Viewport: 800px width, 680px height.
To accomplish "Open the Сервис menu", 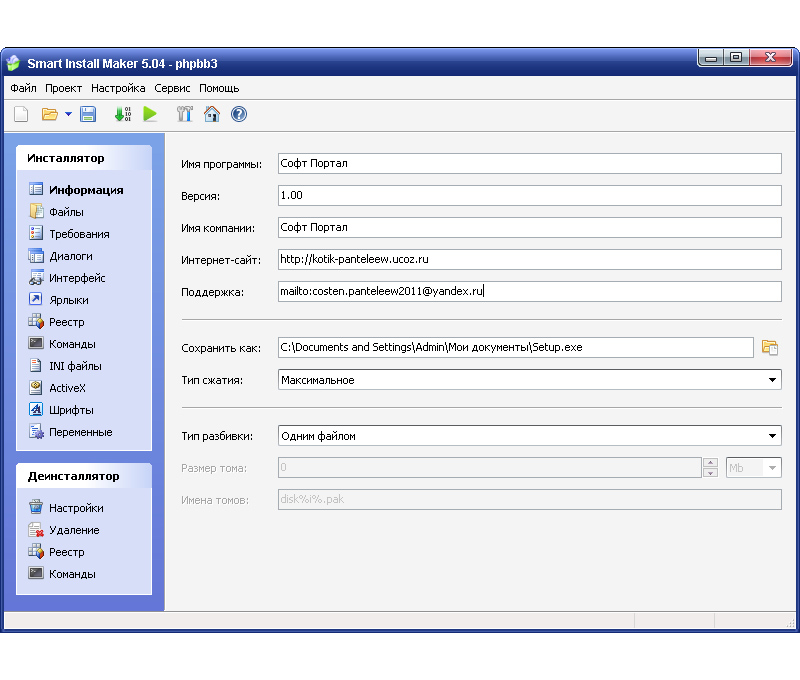I will [172, 88].
